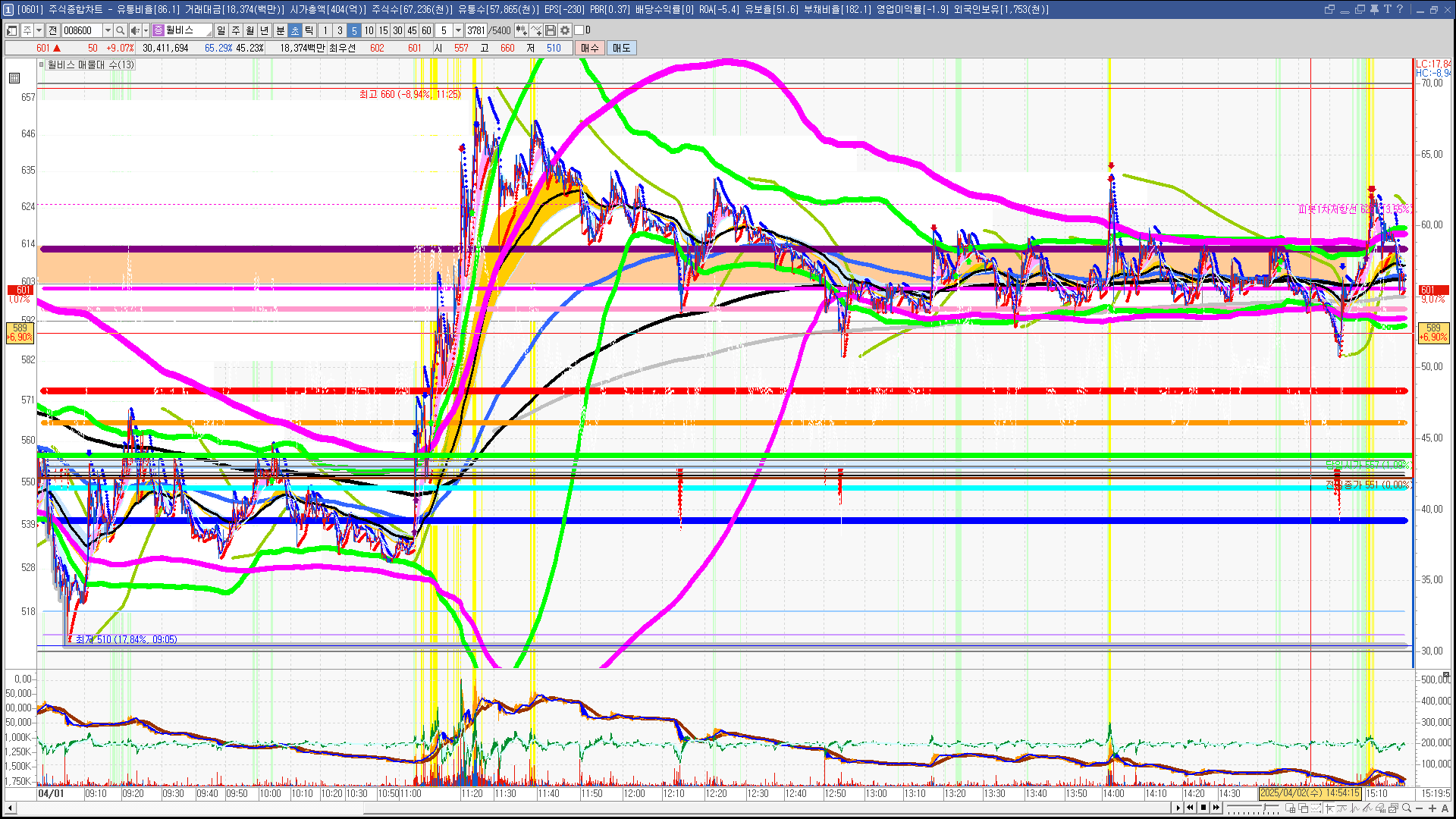Select the 5 interval button
The width and height of the screenshot is (1456, 819).
(354, 30)
